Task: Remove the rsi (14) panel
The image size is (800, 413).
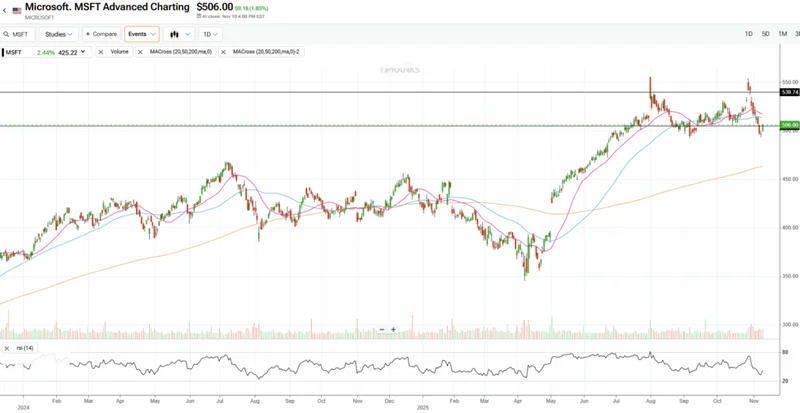Action: point(8,348)
